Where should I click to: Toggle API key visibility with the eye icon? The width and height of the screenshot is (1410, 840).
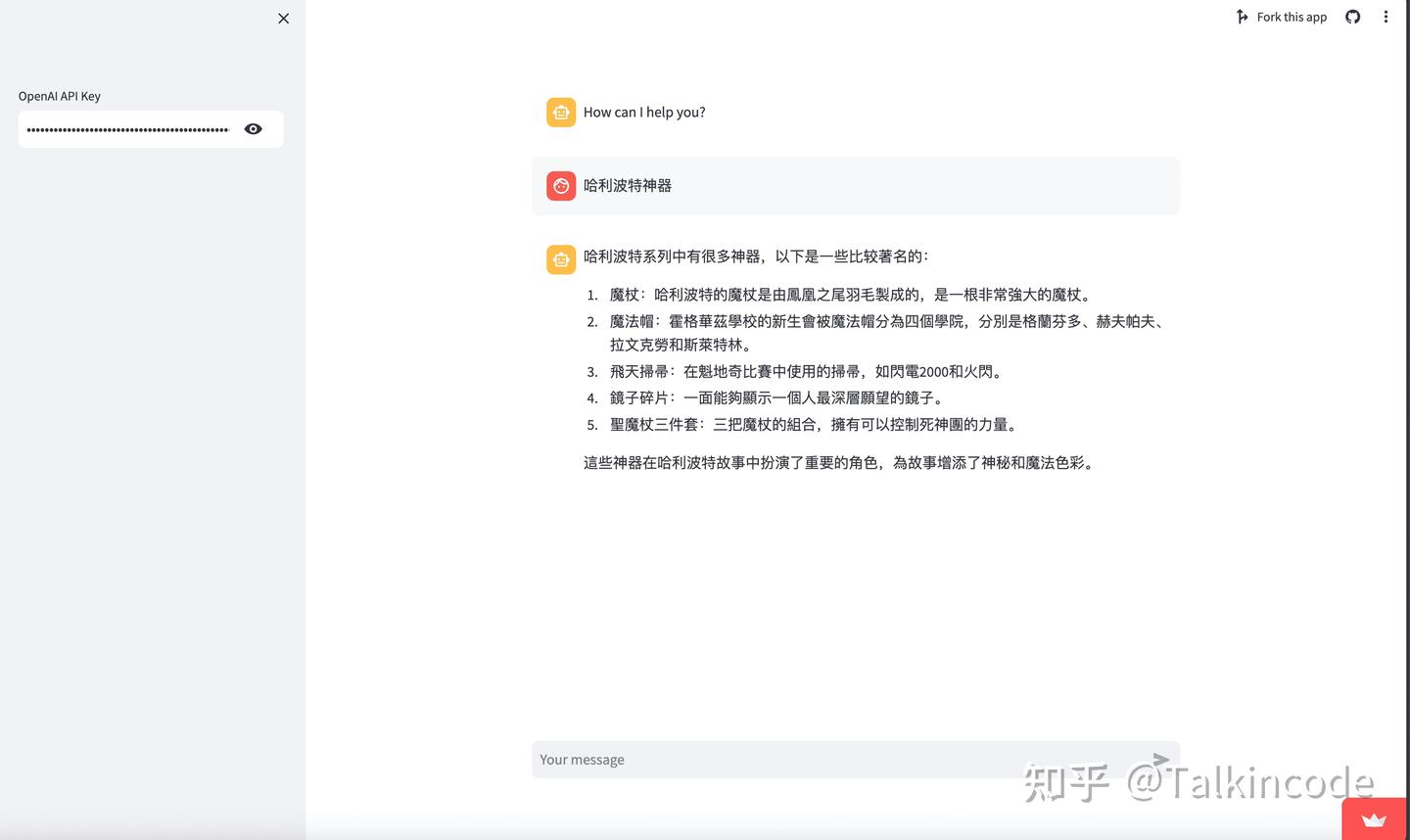(253, 128)
